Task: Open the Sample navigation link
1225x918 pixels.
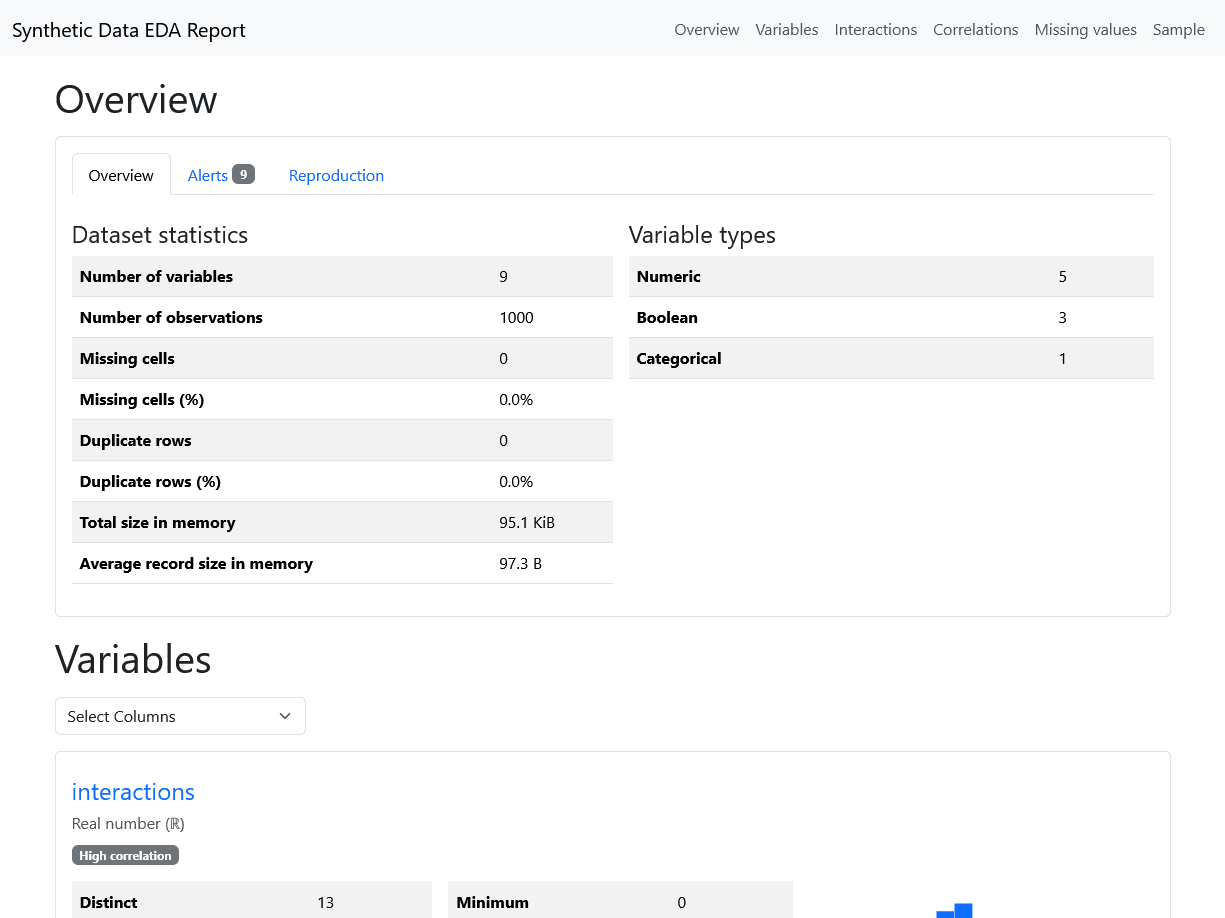Action: click(1178, 30)
